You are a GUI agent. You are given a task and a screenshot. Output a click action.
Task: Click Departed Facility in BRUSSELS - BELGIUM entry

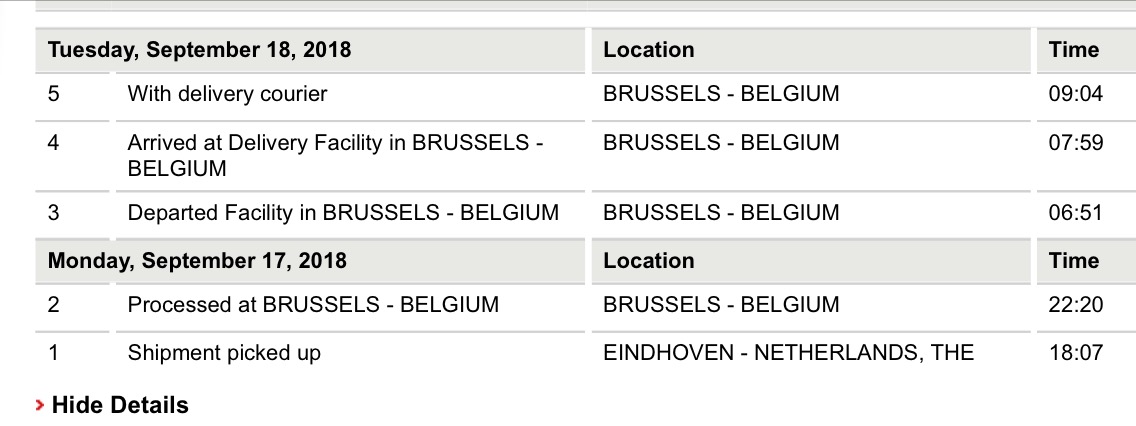pos(343,213)
